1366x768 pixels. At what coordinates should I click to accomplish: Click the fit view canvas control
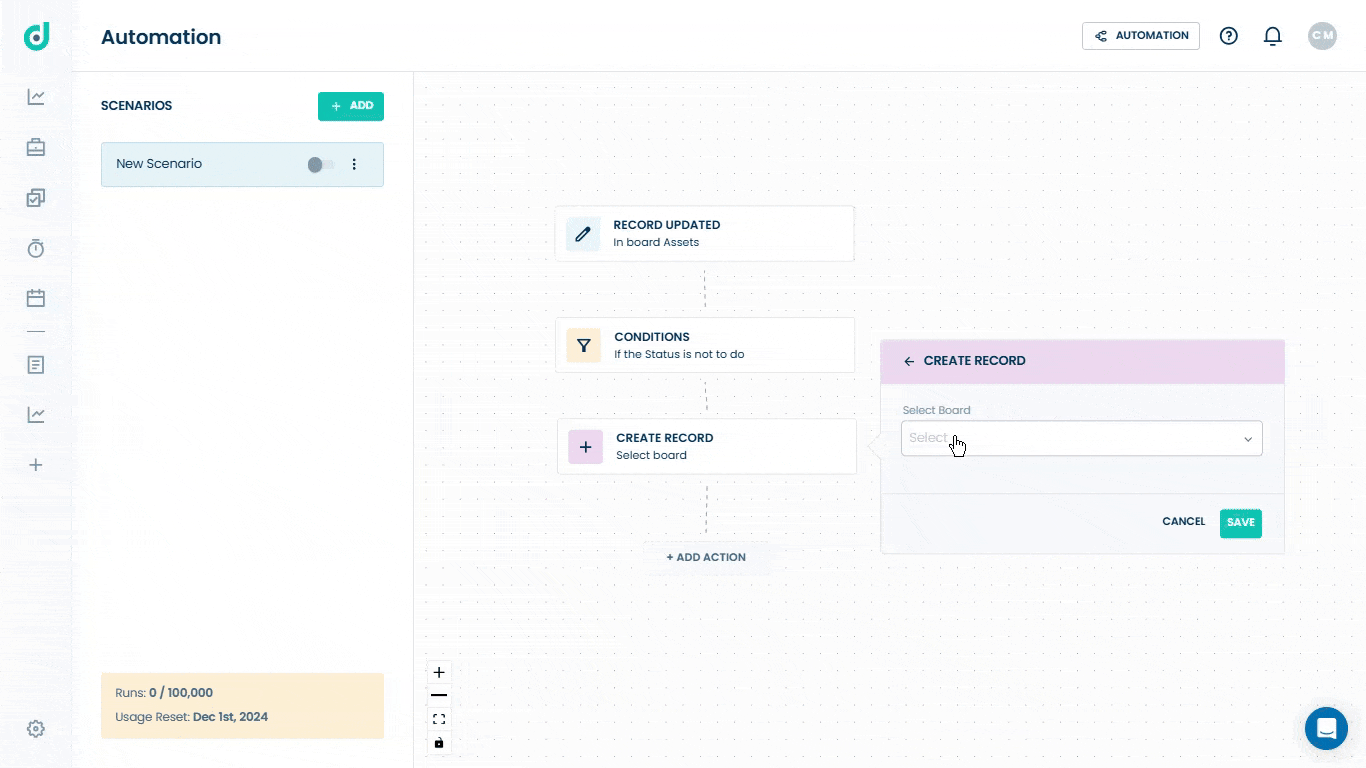[x=439, y=719]
